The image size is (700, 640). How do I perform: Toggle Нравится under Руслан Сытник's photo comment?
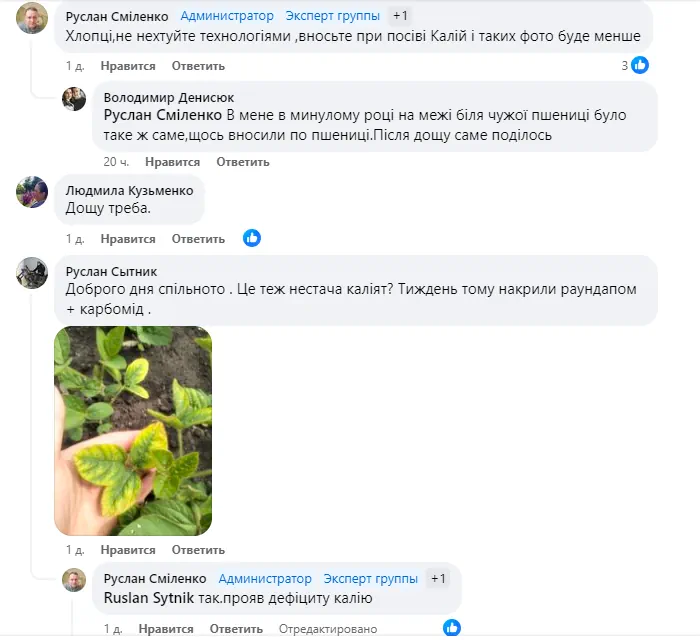pos(128,550)
